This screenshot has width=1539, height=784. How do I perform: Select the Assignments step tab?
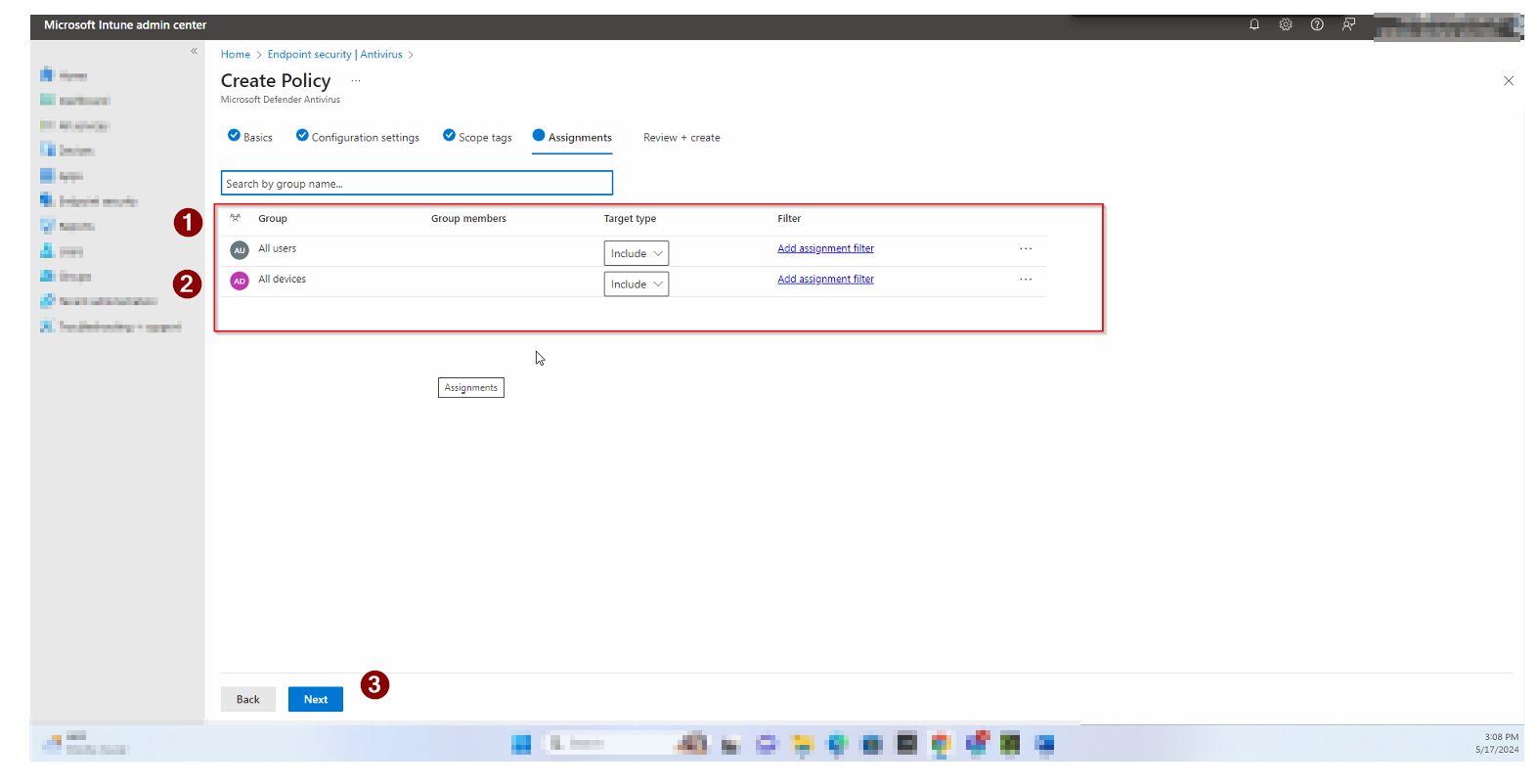click(x=573, y=137)
